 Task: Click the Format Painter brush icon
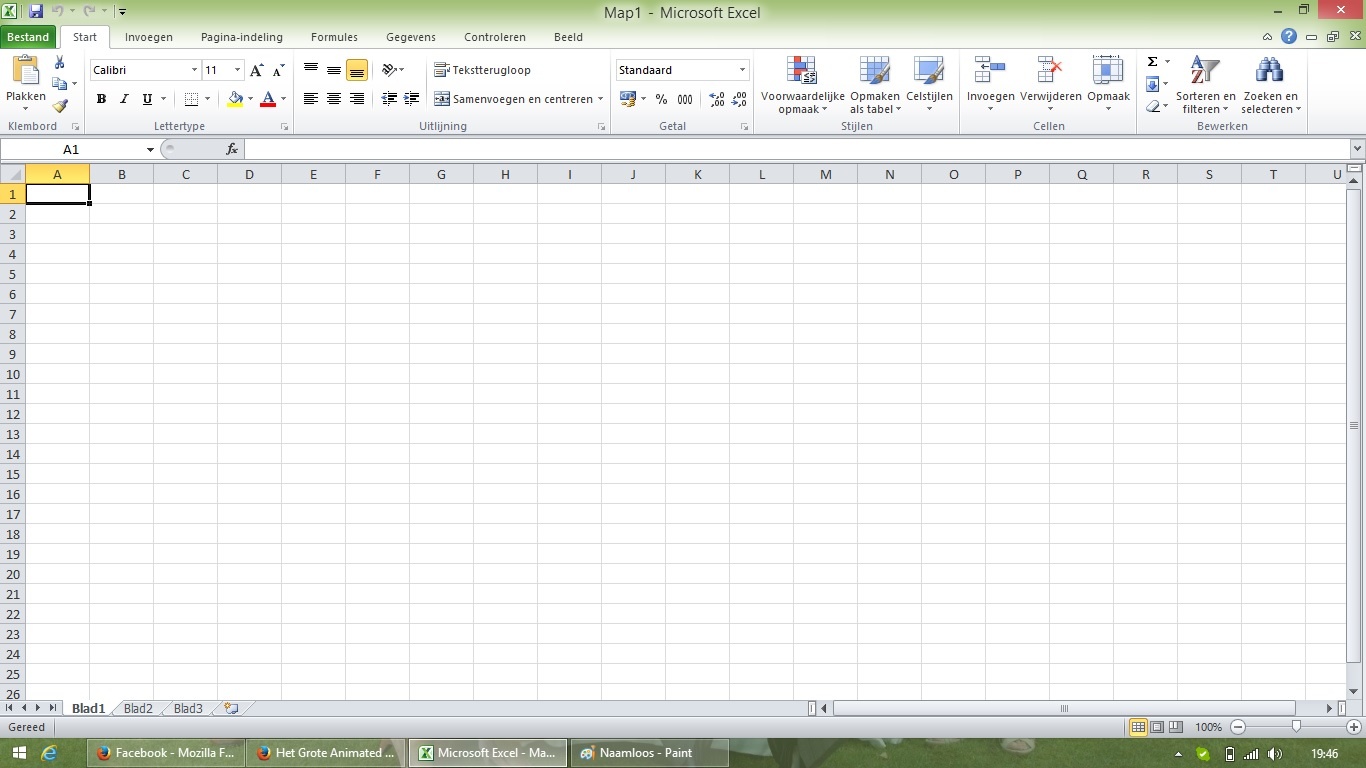(x=60, y=105)
